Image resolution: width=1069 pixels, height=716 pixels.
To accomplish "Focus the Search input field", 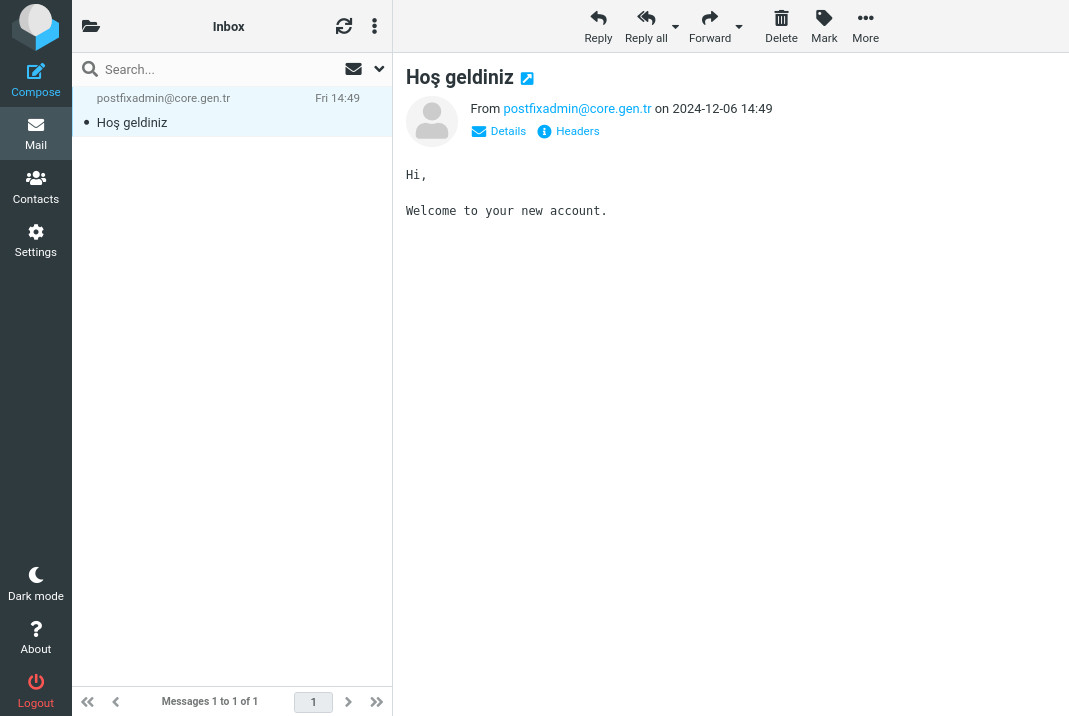I will tap(218, 70).
